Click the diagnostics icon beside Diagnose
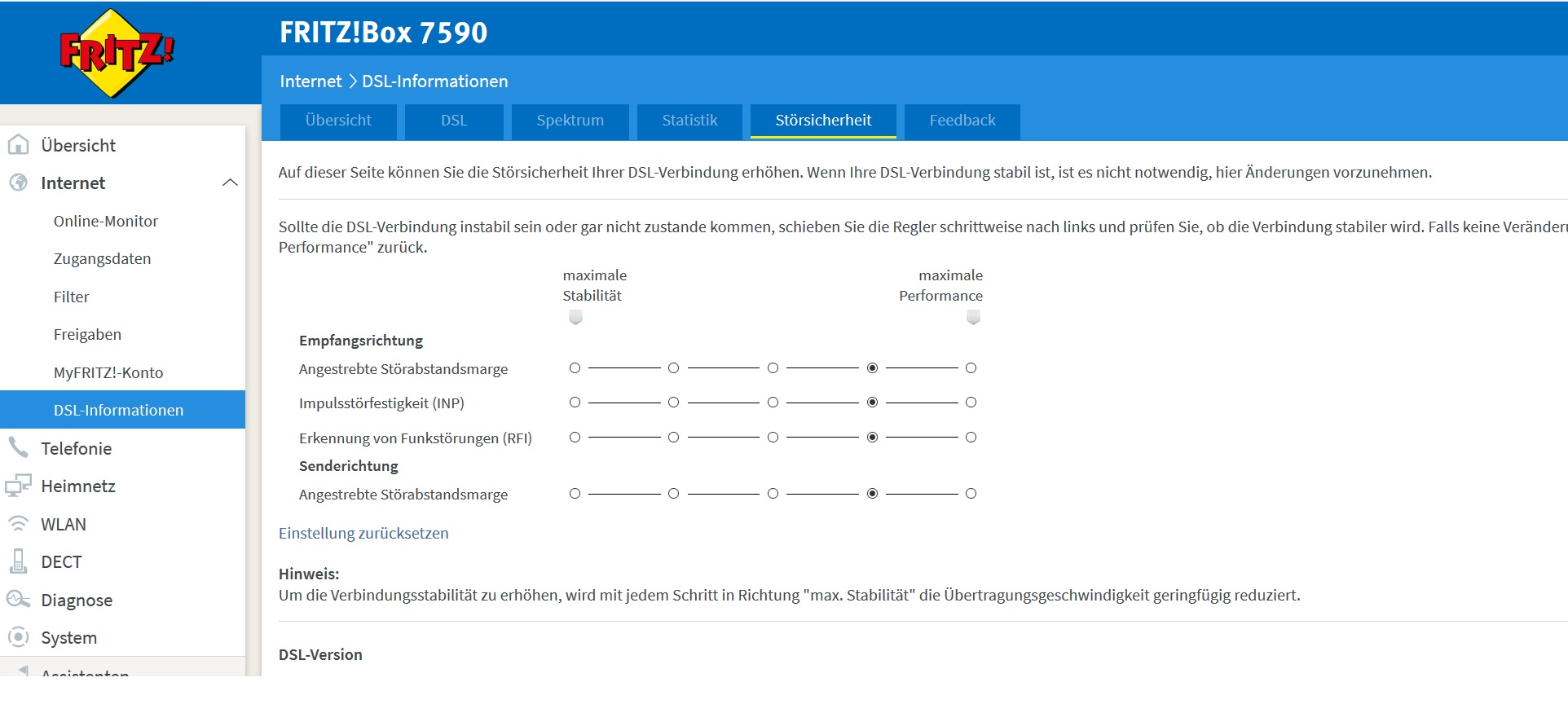 [x=18, y=600]
